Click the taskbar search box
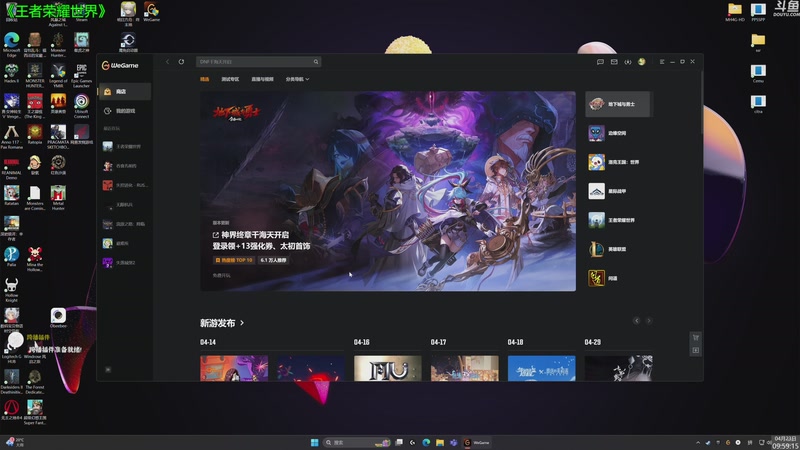The height and width of the screenshot is (450, 800). pyautogui.click(x=357, y=442)
